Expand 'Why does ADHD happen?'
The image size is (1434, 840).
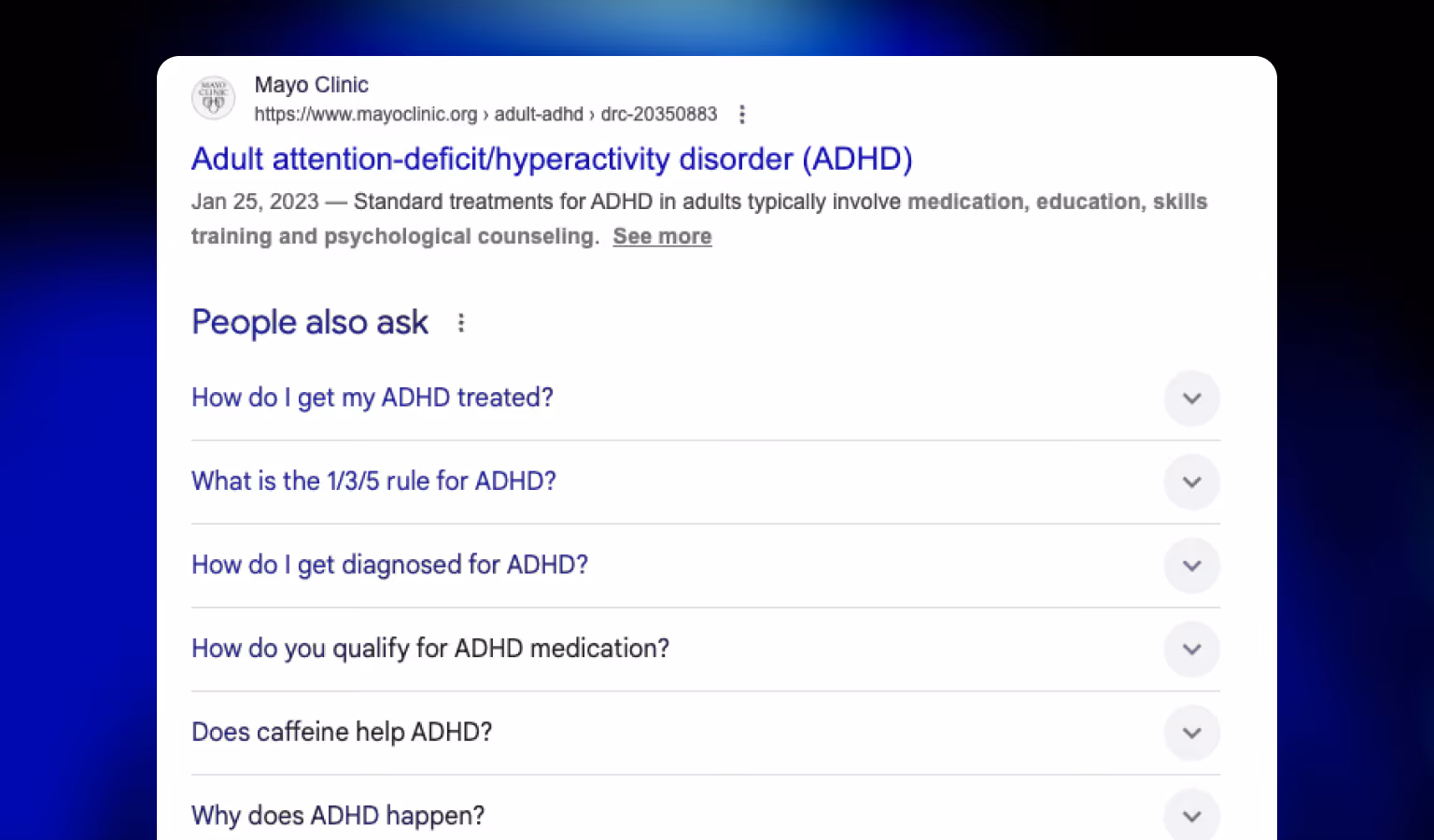tap(337, 815)
